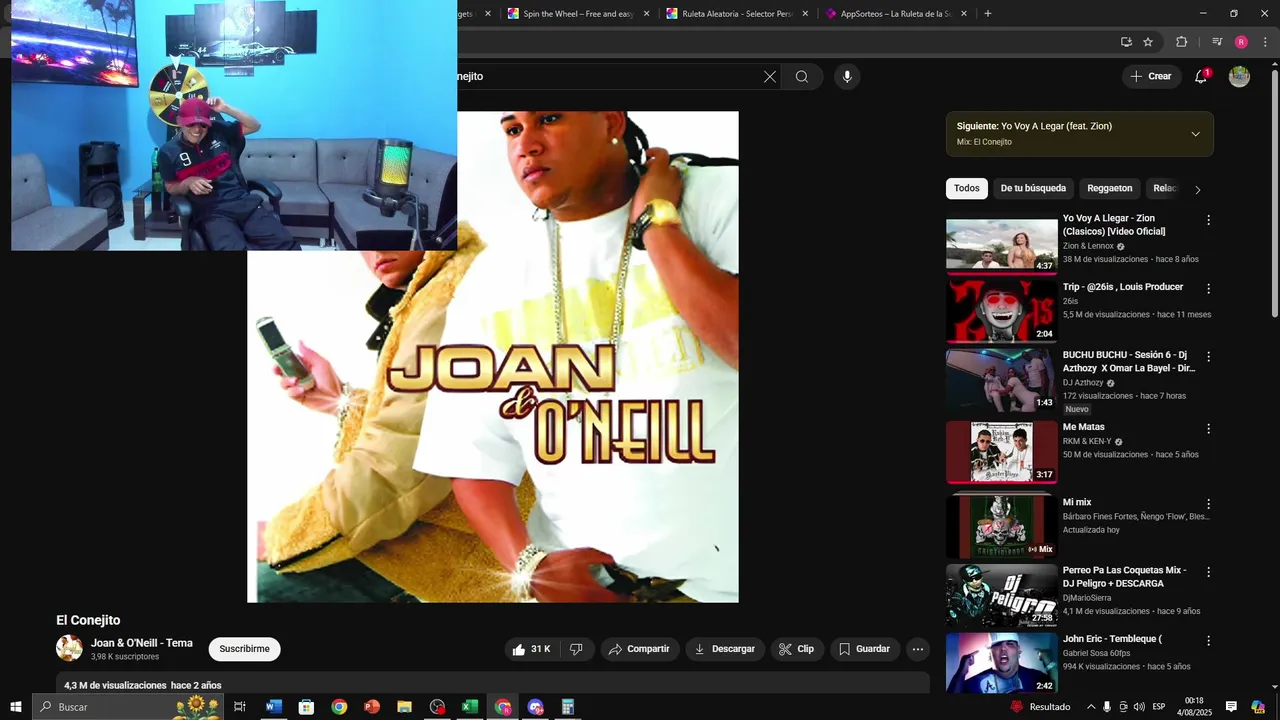1280x720 pixels.
Task: Close the AppSorteos tab
Action: (964, 14)
